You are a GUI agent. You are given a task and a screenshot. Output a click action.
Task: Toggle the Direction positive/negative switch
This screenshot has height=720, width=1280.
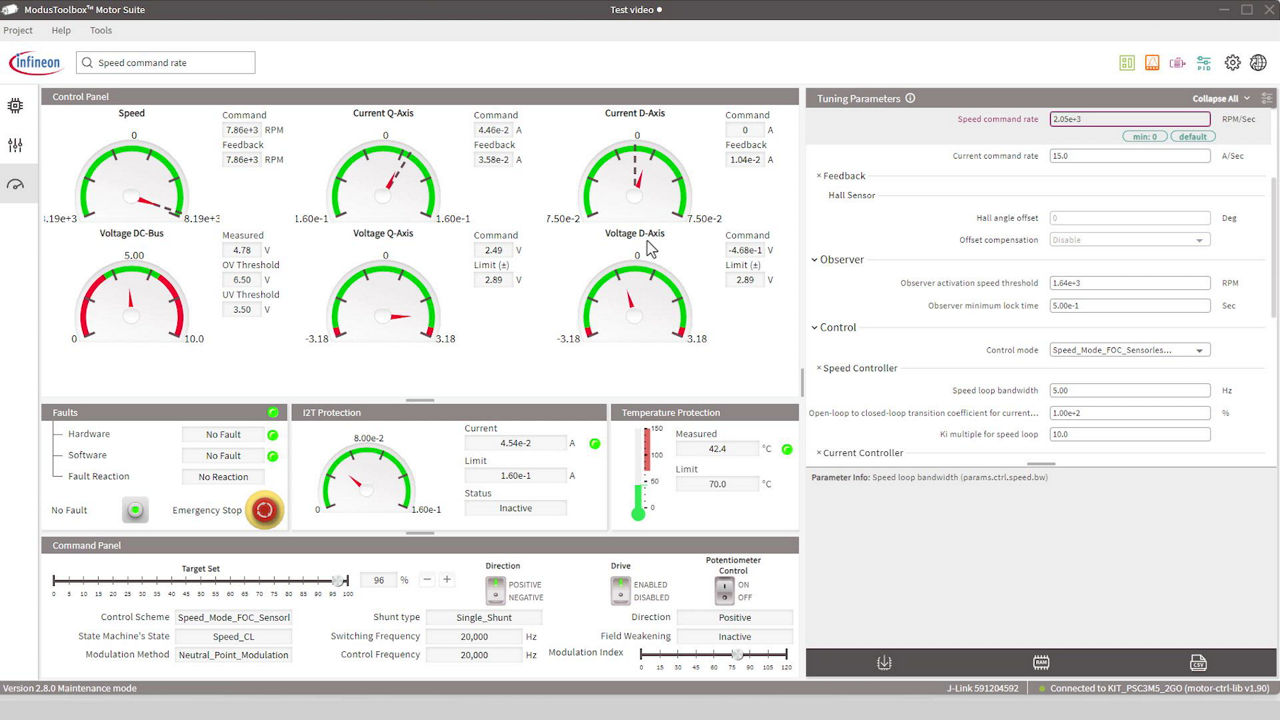[495, 591]
